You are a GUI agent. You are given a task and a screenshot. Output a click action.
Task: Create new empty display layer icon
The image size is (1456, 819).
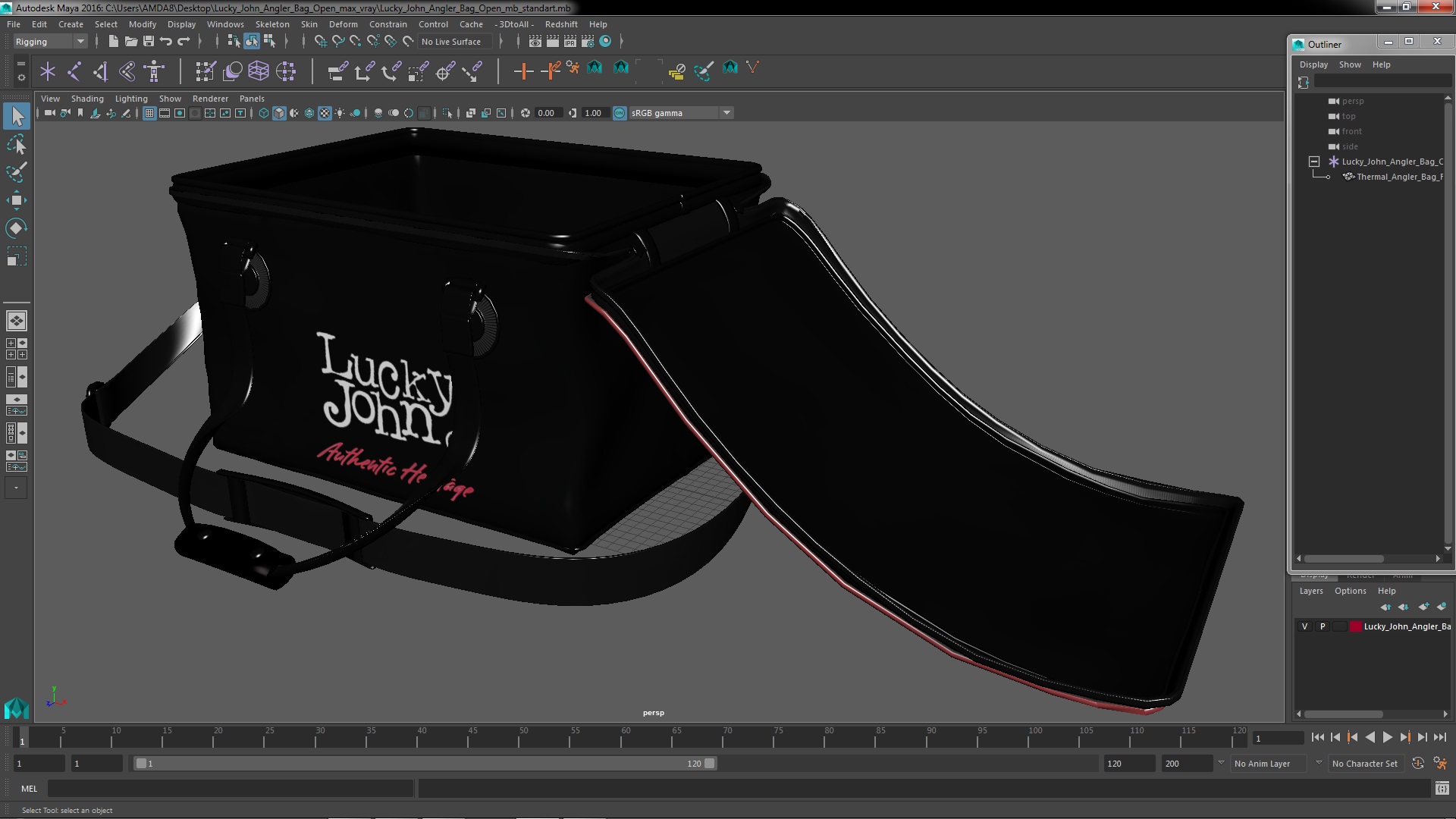click(1423, 607)
